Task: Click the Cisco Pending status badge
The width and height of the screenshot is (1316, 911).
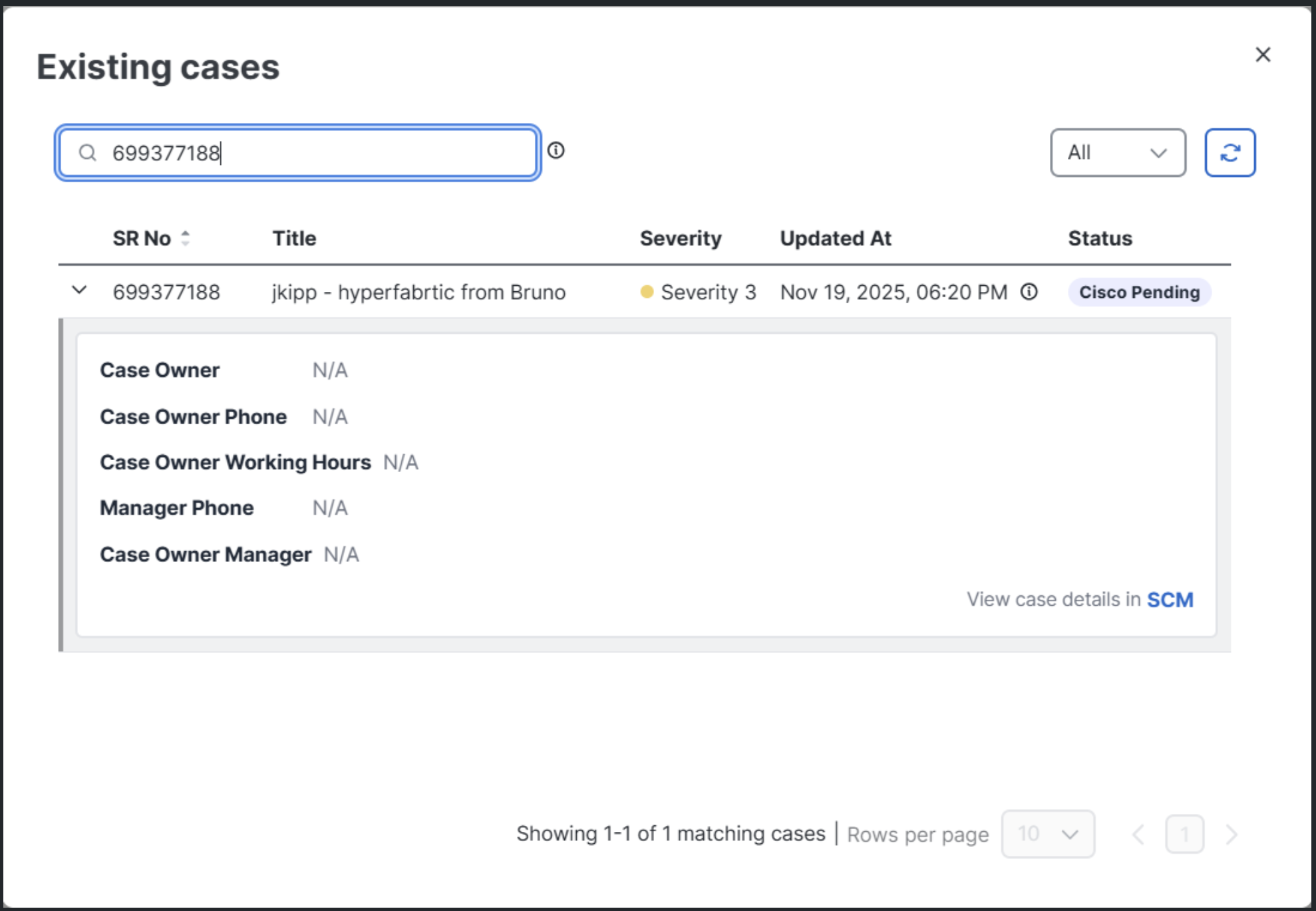Action: pos(1139,292)
